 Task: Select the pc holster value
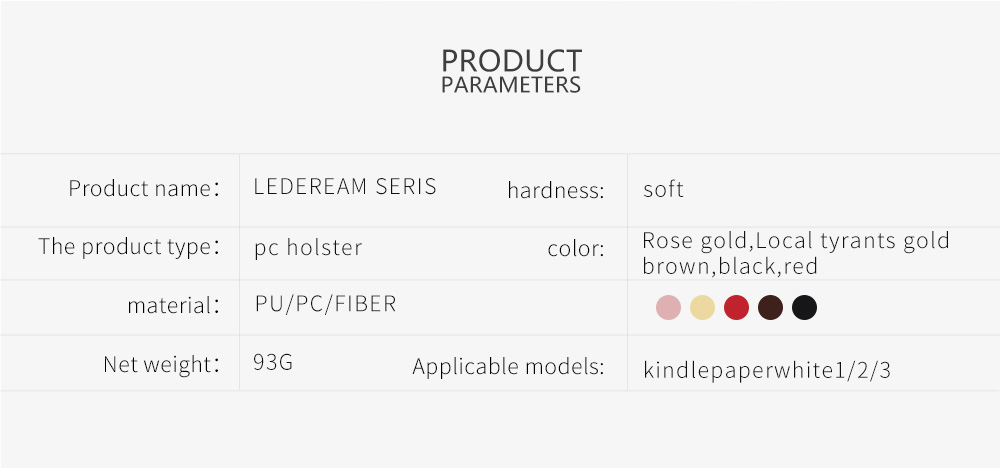(308, 247)
